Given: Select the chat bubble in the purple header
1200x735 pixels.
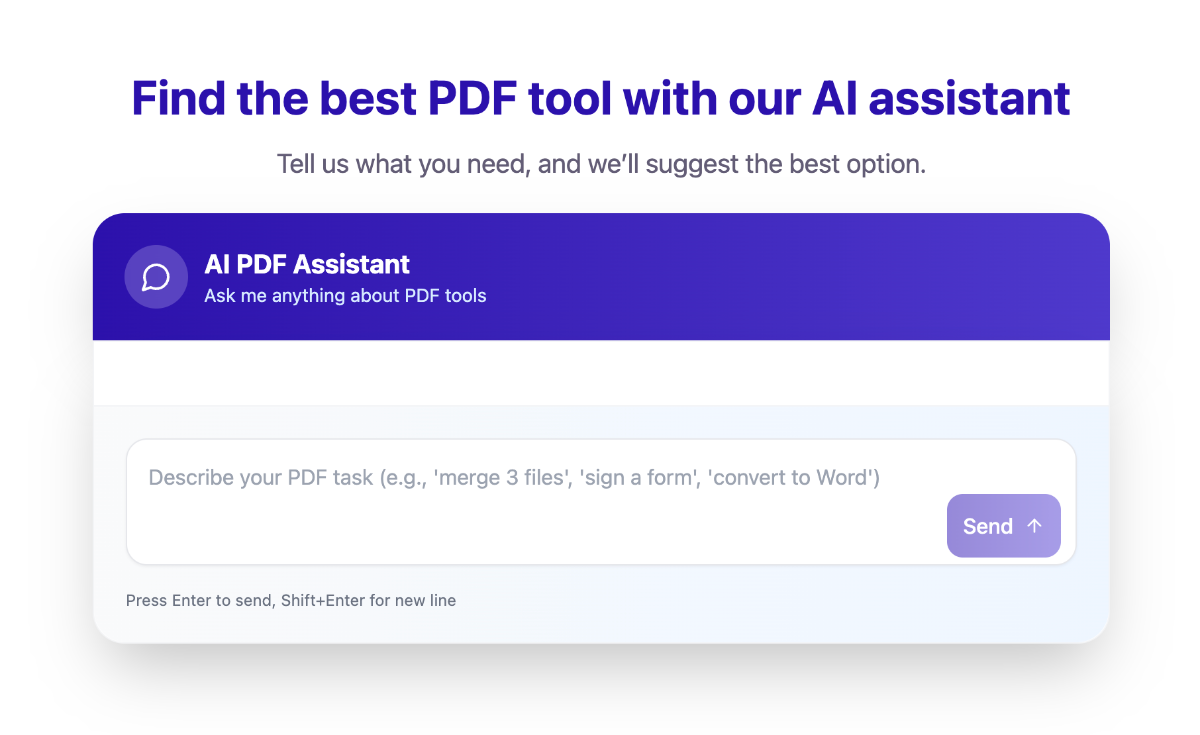Looking at the screenshot, I should 156,277.
